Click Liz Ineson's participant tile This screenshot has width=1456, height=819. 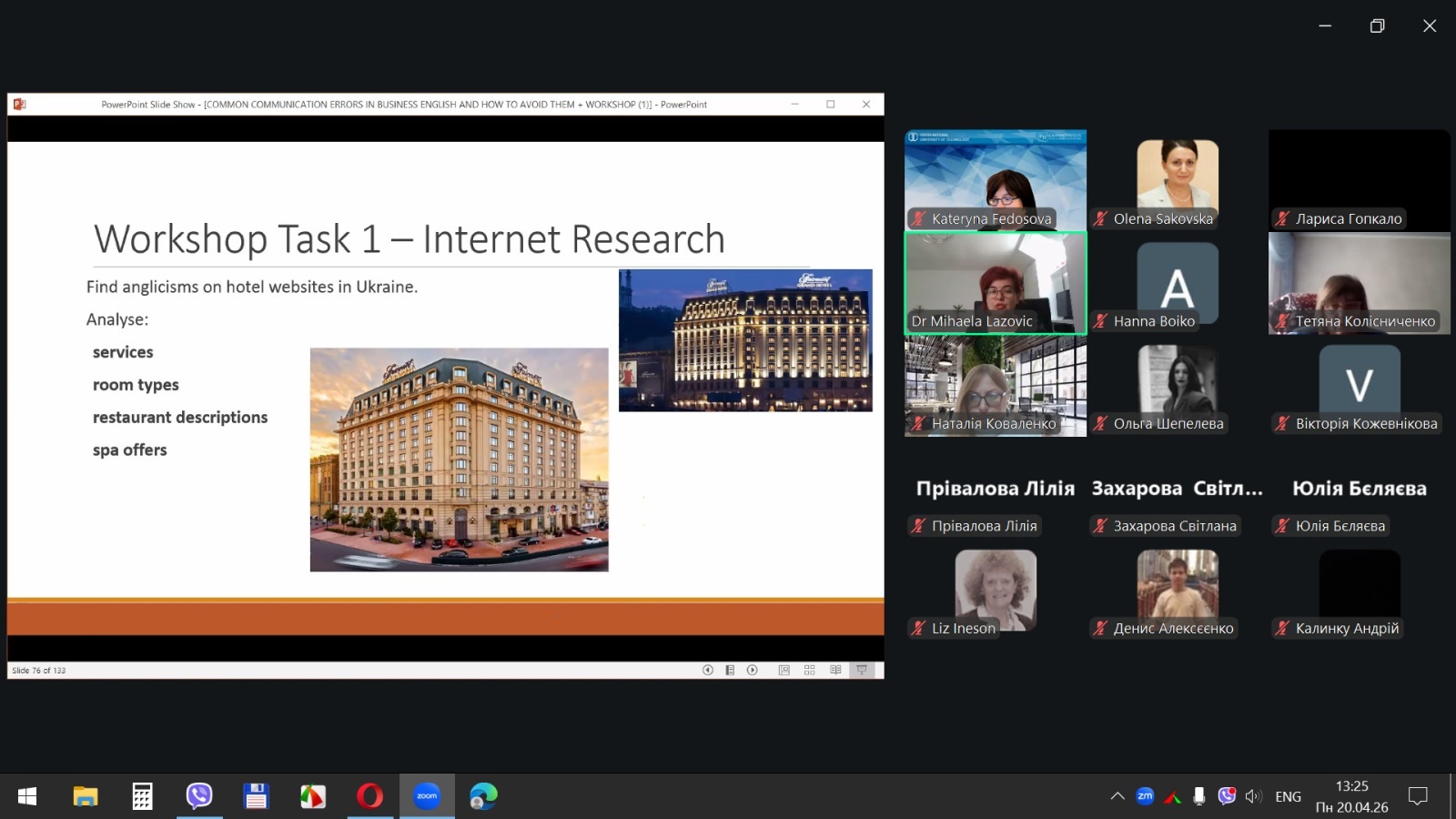pos(995,590)
